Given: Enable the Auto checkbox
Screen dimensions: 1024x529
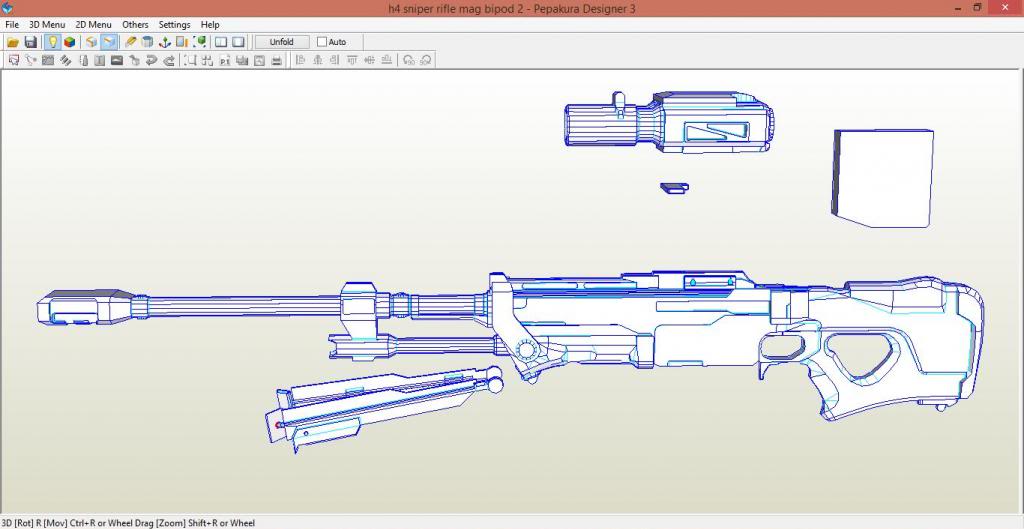Looking at the screenshot, I should [x=322, y=42].
